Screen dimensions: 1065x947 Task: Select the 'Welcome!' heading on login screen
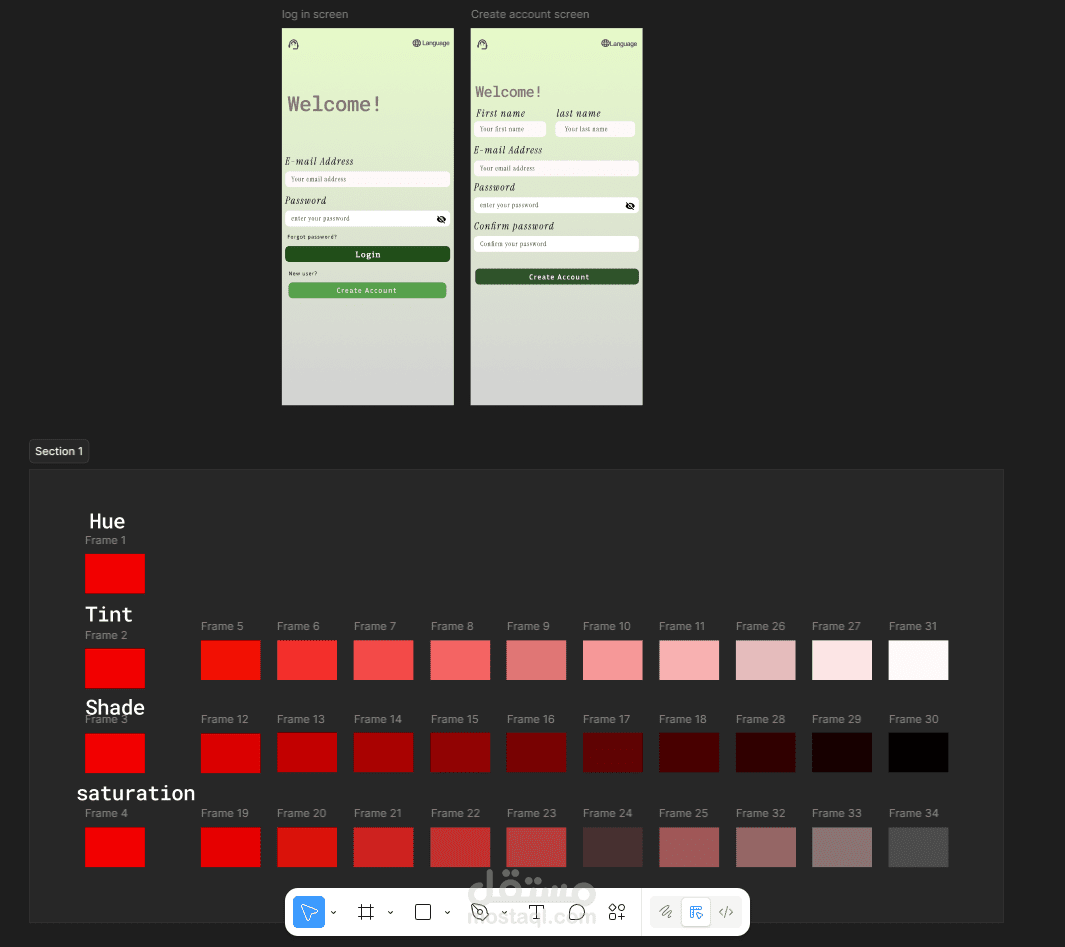(333, 104)
